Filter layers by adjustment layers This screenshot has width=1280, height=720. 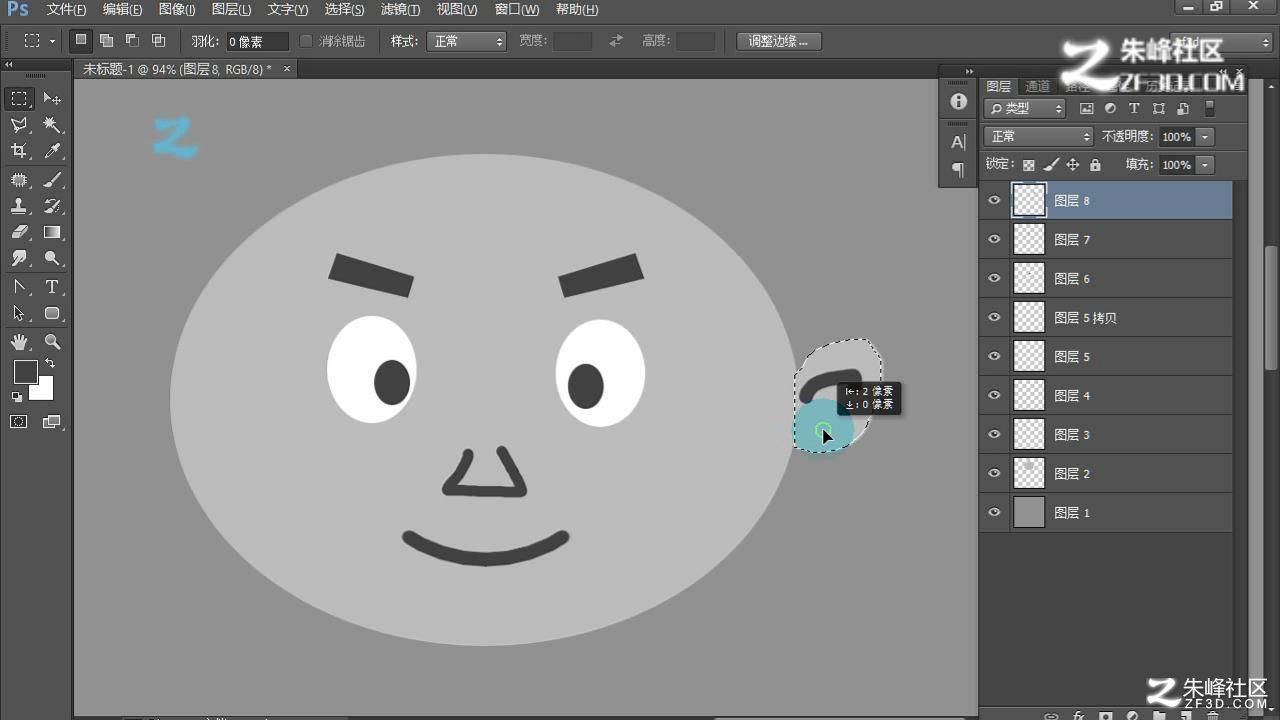[x=1111, y=108]
